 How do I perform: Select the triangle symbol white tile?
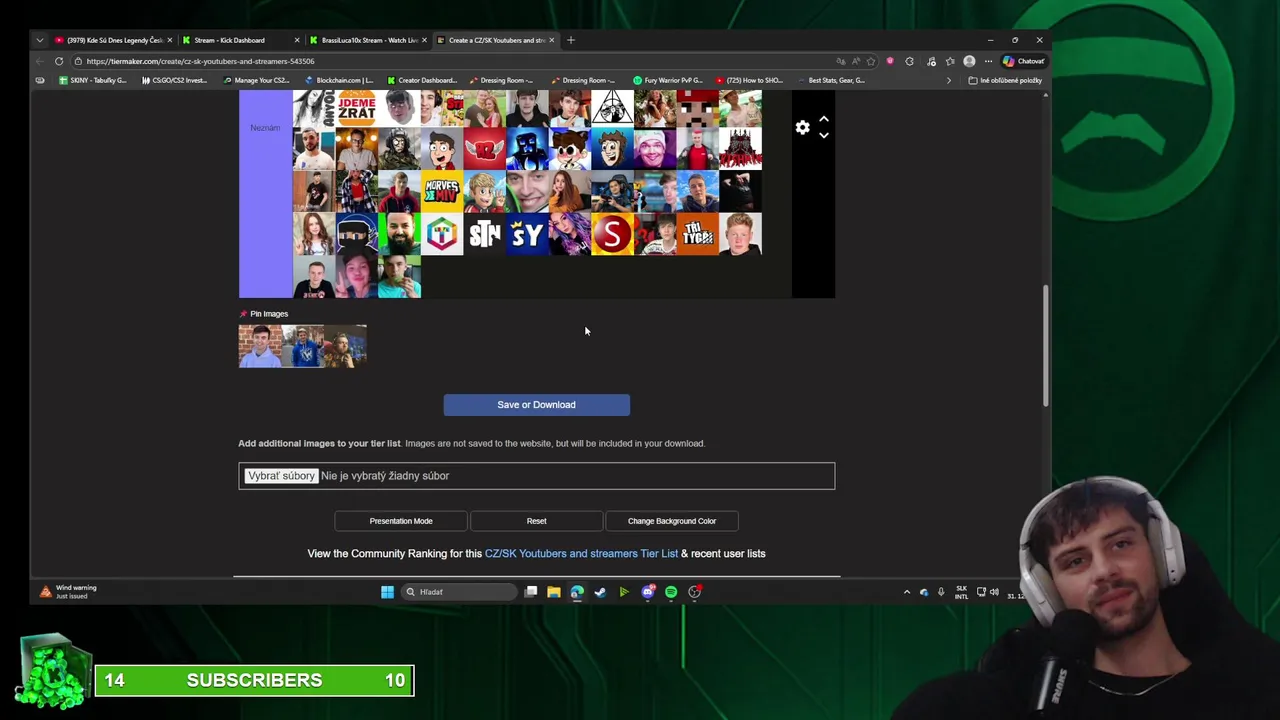pos(612,107)
